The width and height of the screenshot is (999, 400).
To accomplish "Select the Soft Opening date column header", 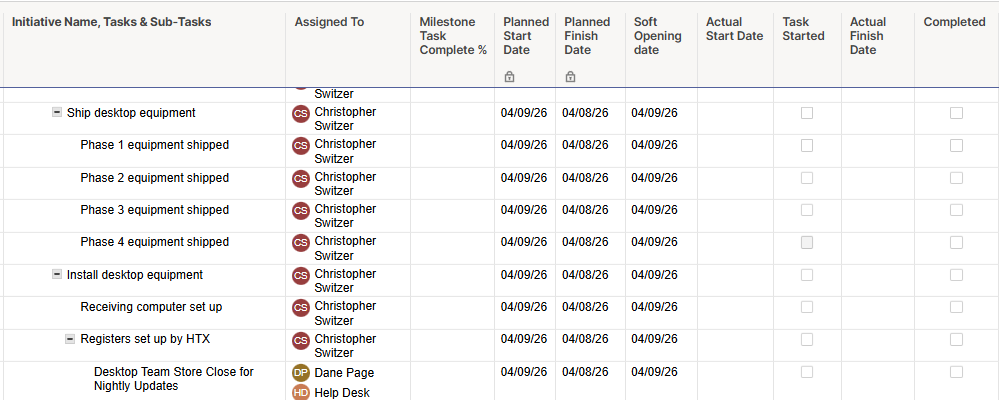I will point(657,36).
